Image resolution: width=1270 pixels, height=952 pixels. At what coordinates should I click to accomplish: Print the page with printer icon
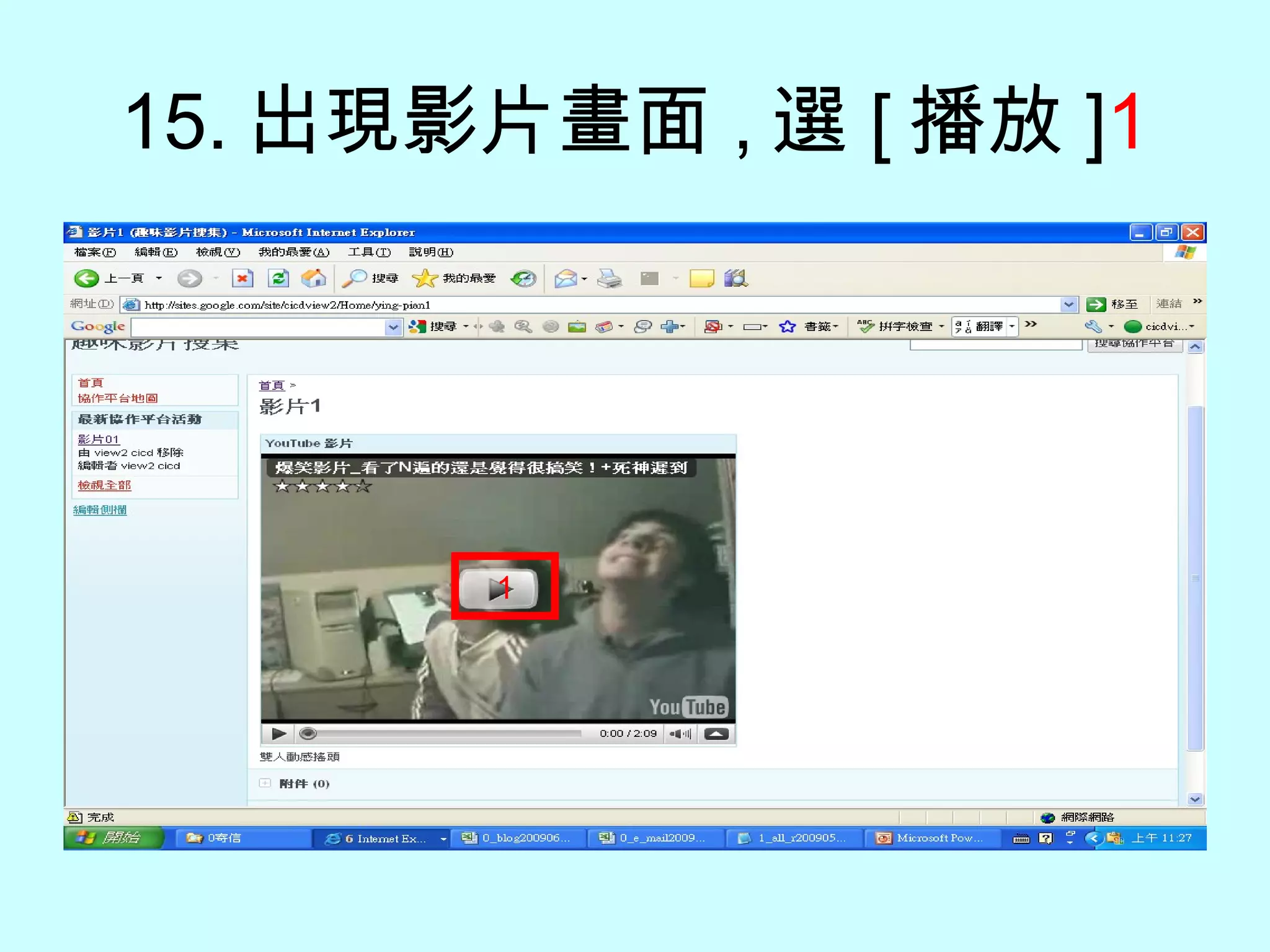(x=610, y=279)
